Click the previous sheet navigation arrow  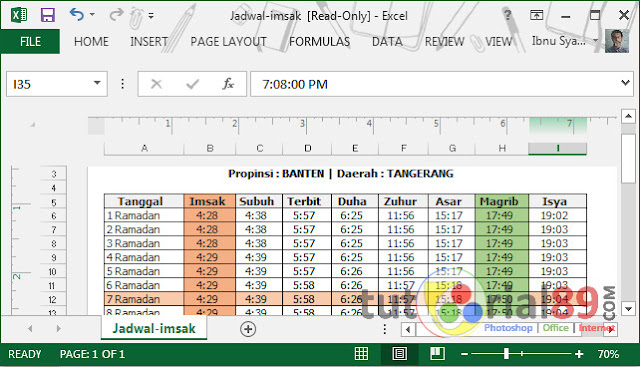30,329
